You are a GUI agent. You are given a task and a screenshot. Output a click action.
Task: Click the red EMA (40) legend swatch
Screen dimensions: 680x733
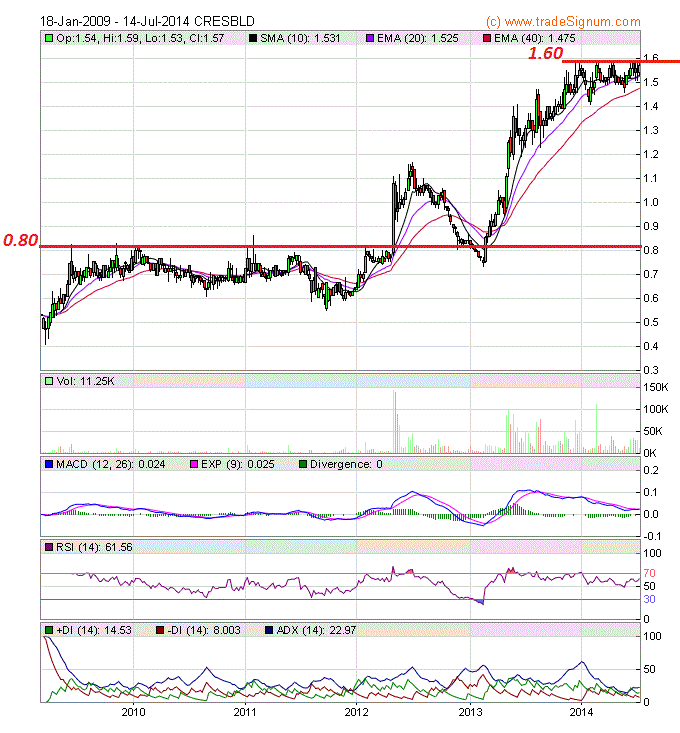pos(487,38)
